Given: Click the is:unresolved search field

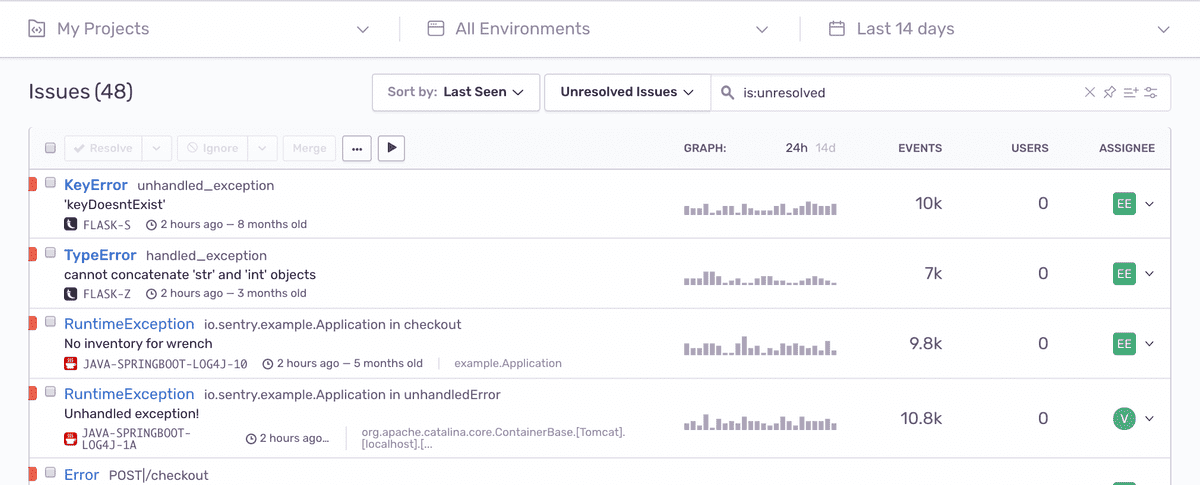Looking at the screenshot, I should 910,92.
